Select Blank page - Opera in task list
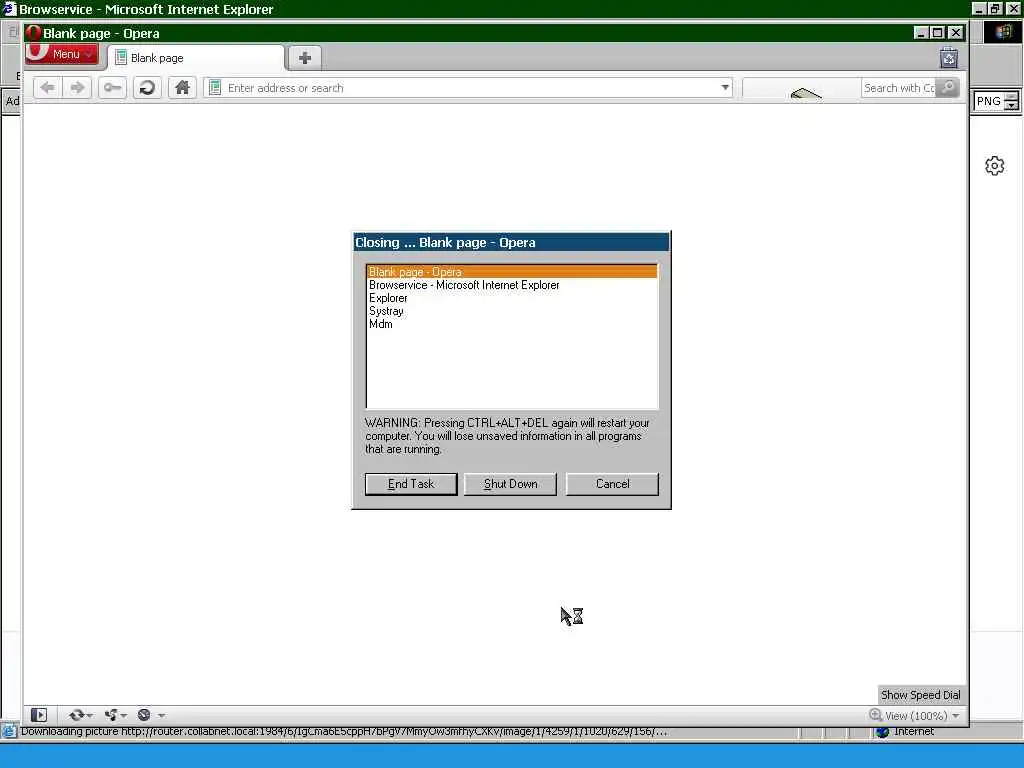Screen dimensions: 1024x768 (512, 272)
